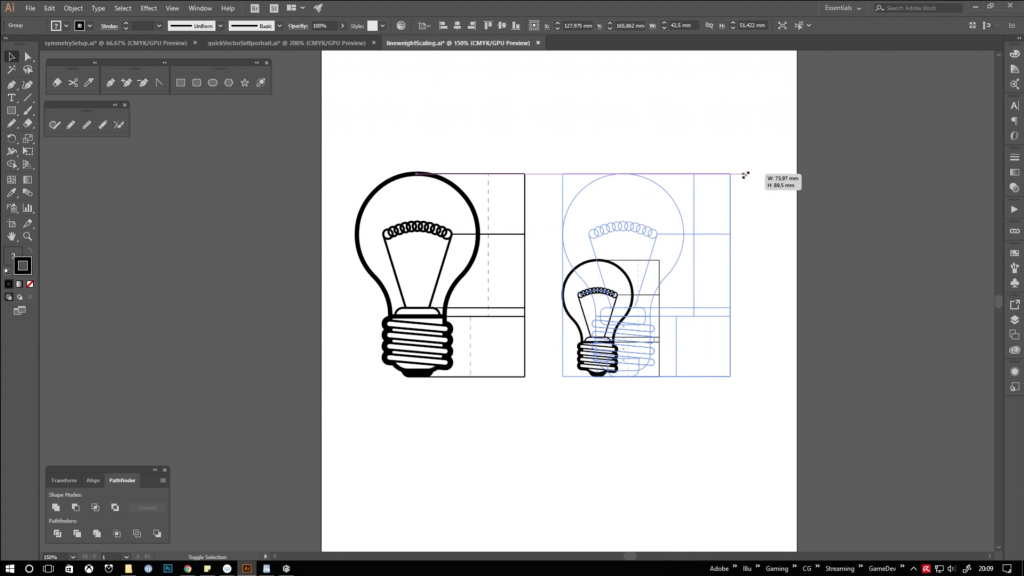Select the Ellipse shape tool

213,83
